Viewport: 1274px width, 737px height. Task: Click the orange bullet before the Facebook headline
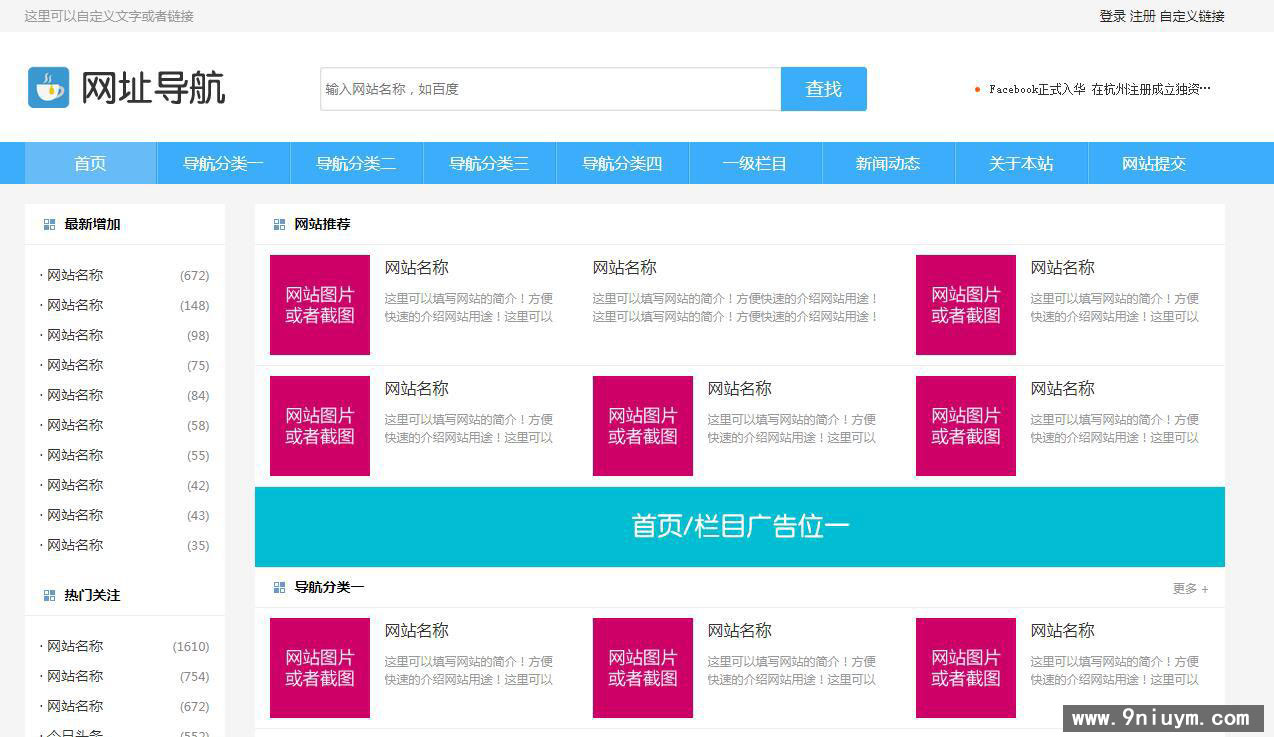[x=977, y=89]
